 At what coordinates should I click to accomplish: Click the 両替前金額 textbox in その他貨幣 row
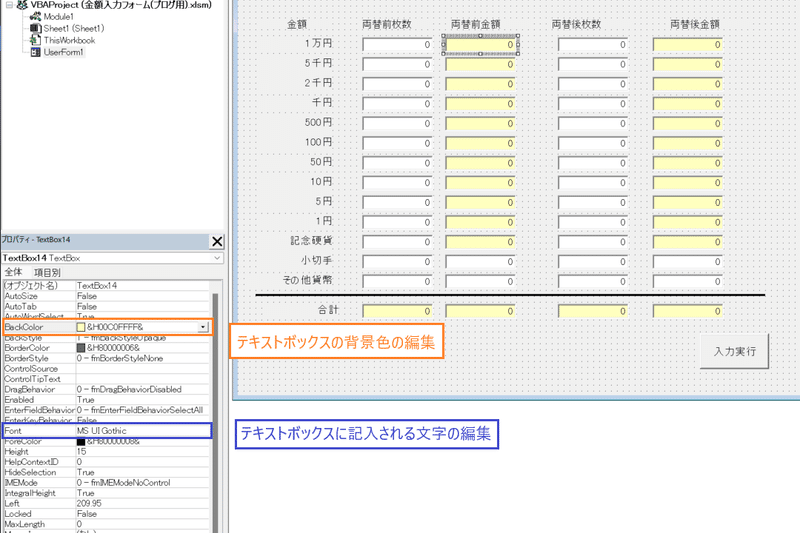(480, 282)
